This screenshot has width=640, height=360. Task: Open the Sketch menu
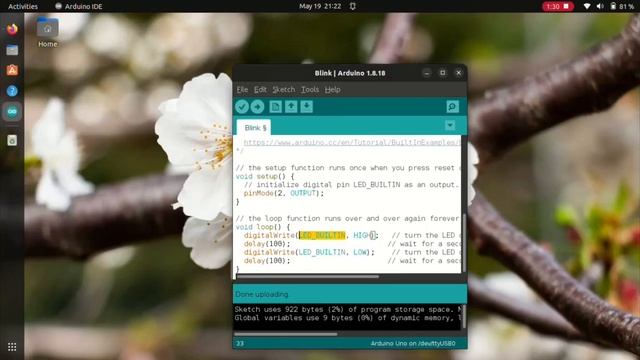tap(283, 89)
